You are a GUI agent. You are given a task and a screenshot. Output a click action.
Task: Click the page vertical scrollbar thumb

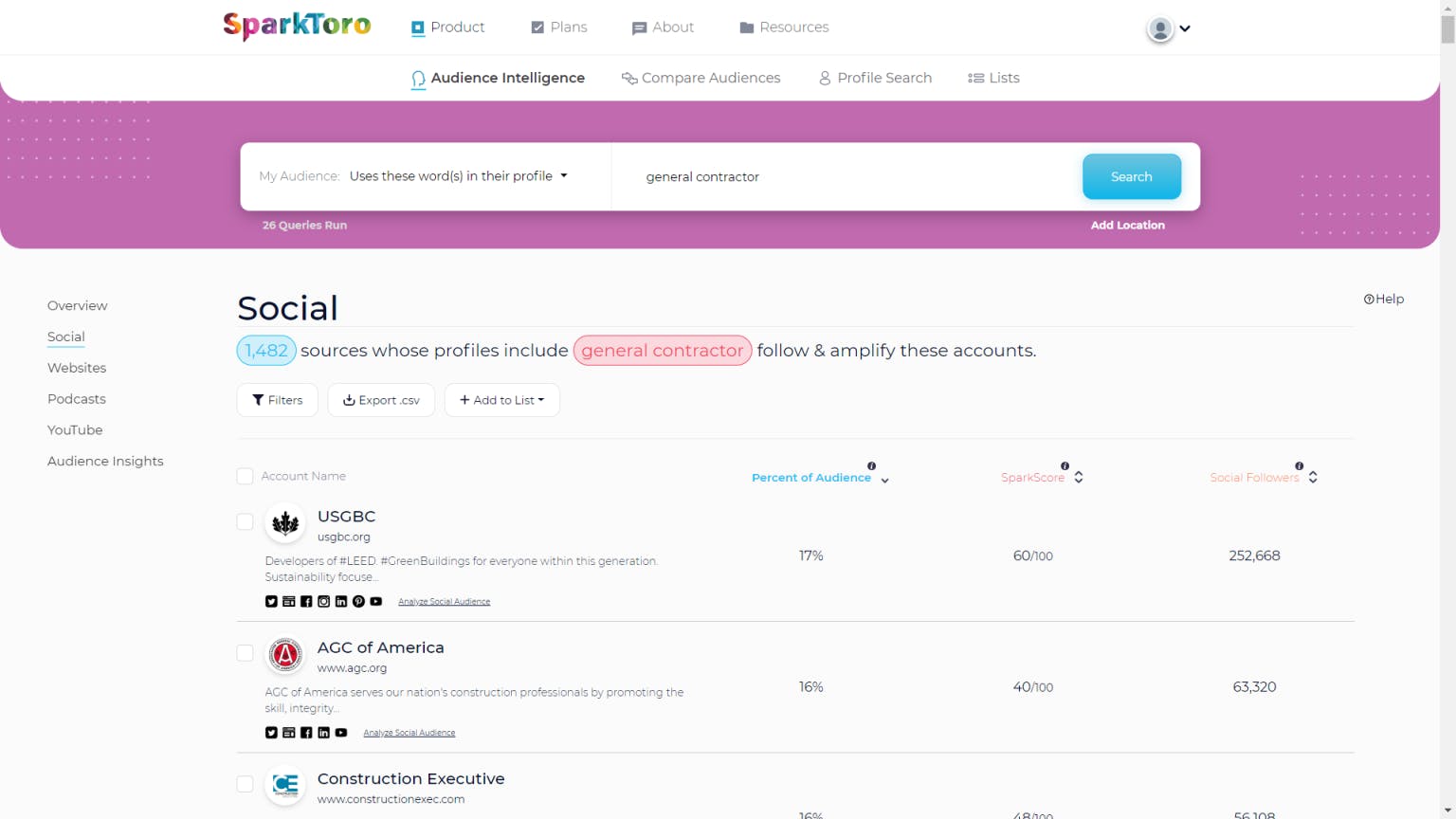pos(1447,28)
